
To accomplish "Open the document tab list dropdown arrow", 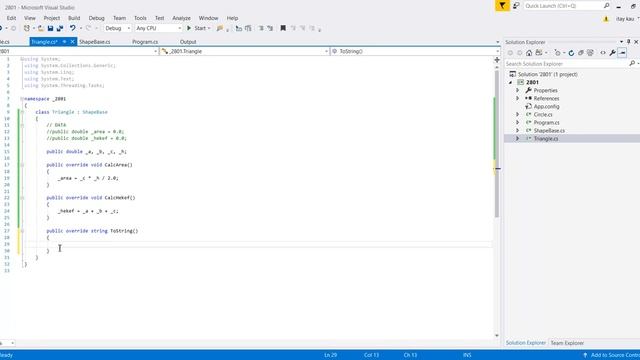I will pos(498,42).
